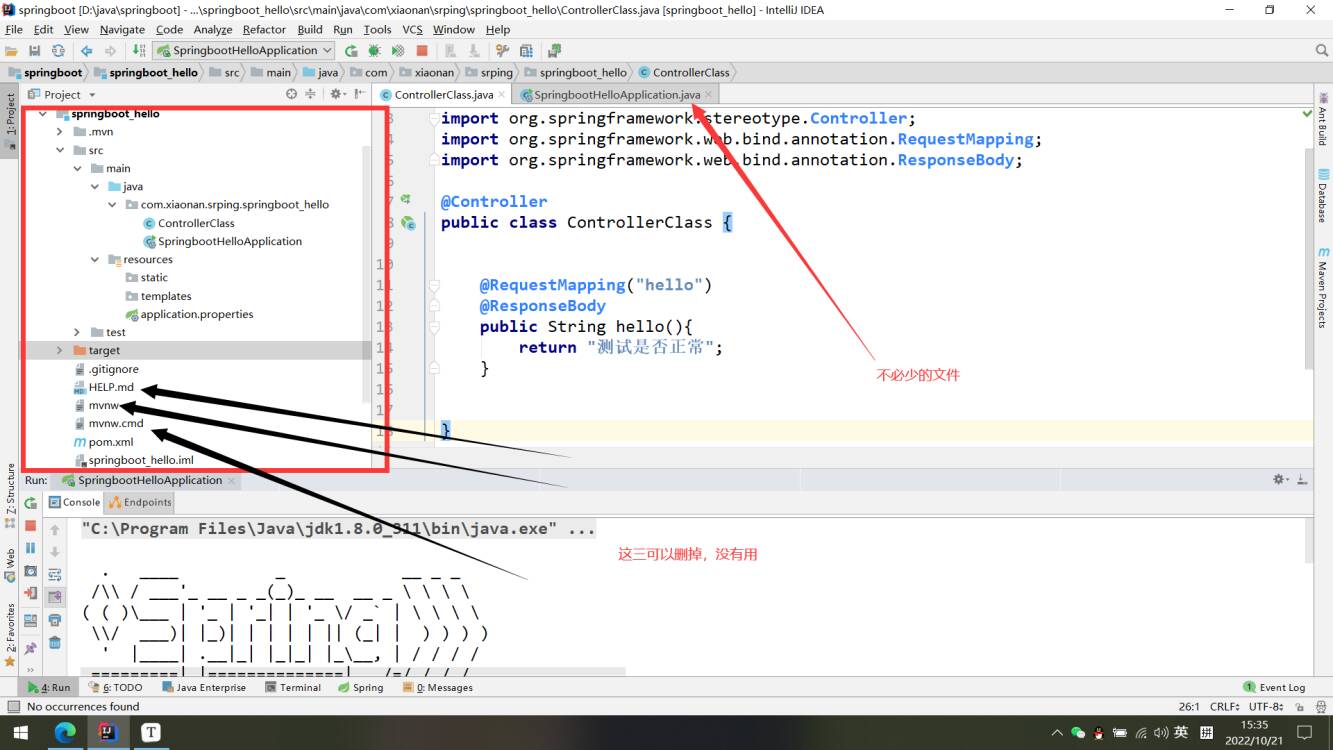This screenshot has width=1333, height=750.
Task: Open Project Structure from toolbar
Action: (x=526, y=50)
